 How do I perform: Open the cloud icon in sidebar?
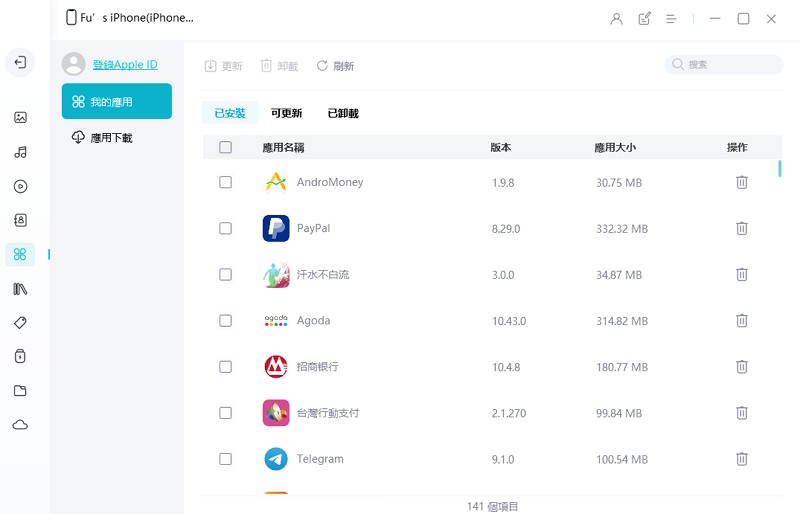[20, 425]
